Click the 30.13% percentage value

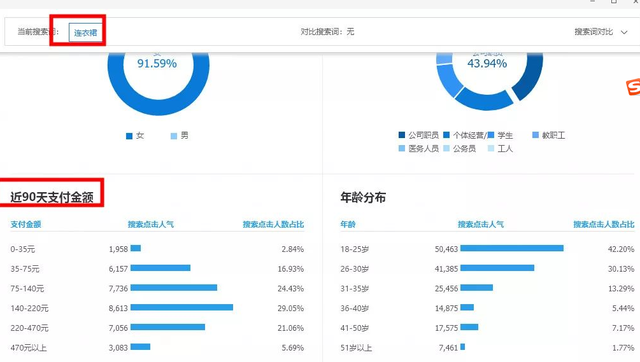621,269
